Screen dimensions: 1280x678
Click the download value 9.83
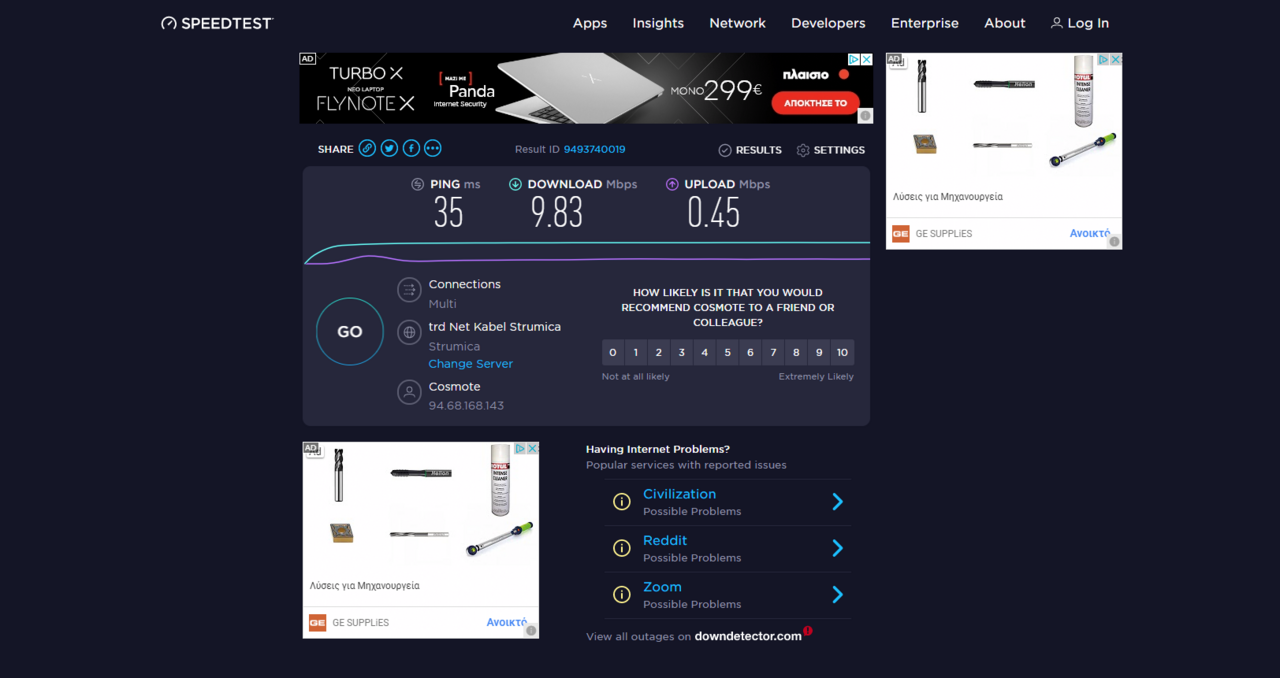pyautogui.click(x=557, y=212)
